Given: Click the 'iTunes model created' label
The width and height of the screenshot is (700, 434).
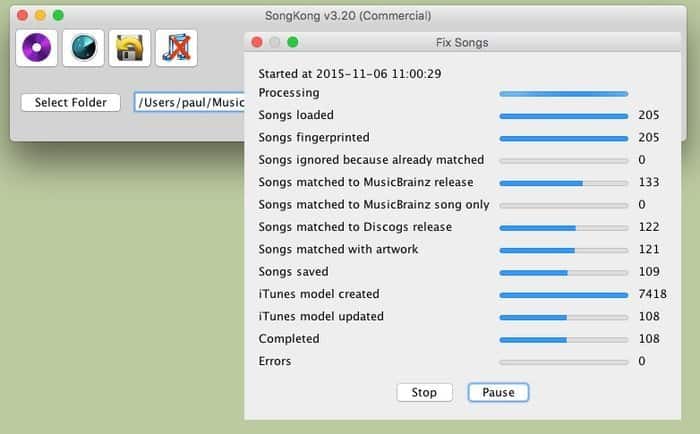Looking at the screenshot, I should coord(319,294).
